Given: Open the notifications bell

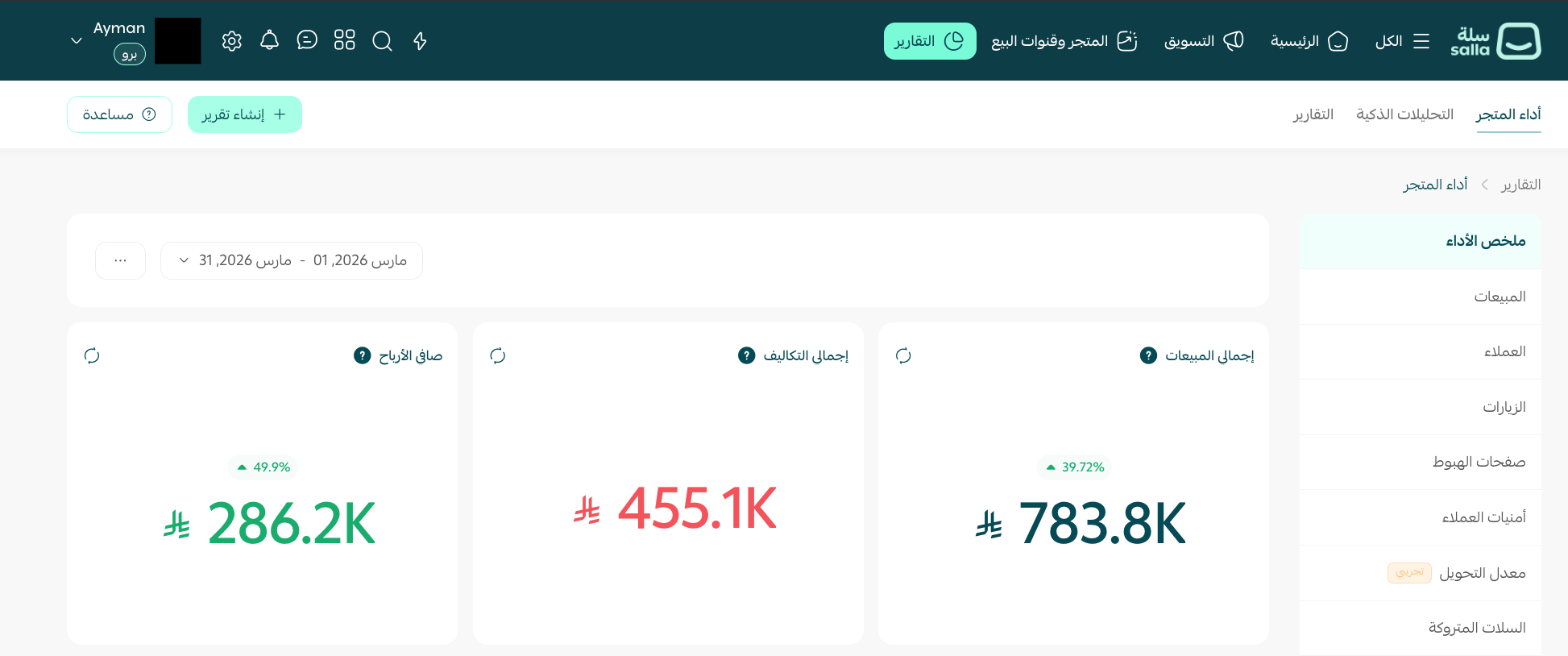Looking at the screenshot, I should pos(269,41).
